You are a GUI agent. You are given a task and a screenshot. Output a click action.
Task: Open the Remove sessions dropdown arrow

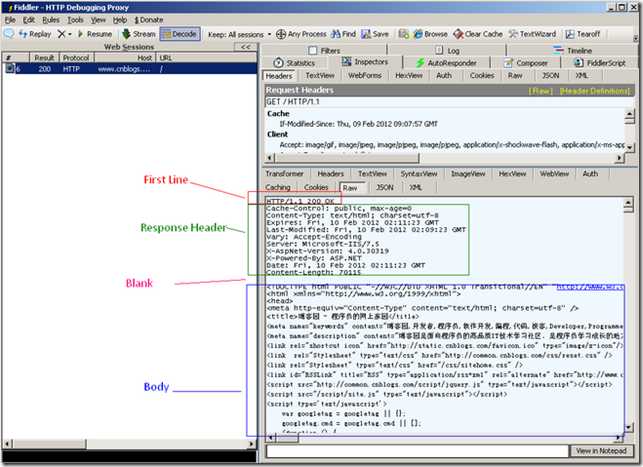70,34
